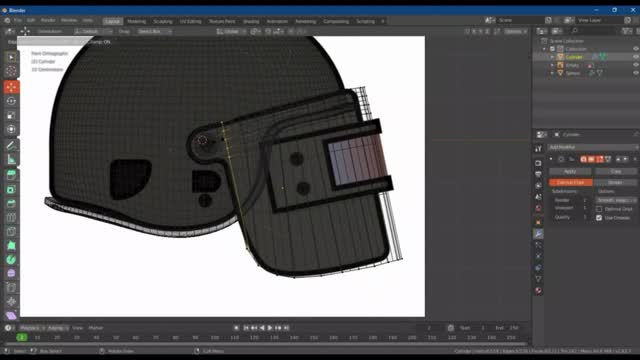Click the Play animation button
This screenshot has width=640, height=360.
[270, 328]
